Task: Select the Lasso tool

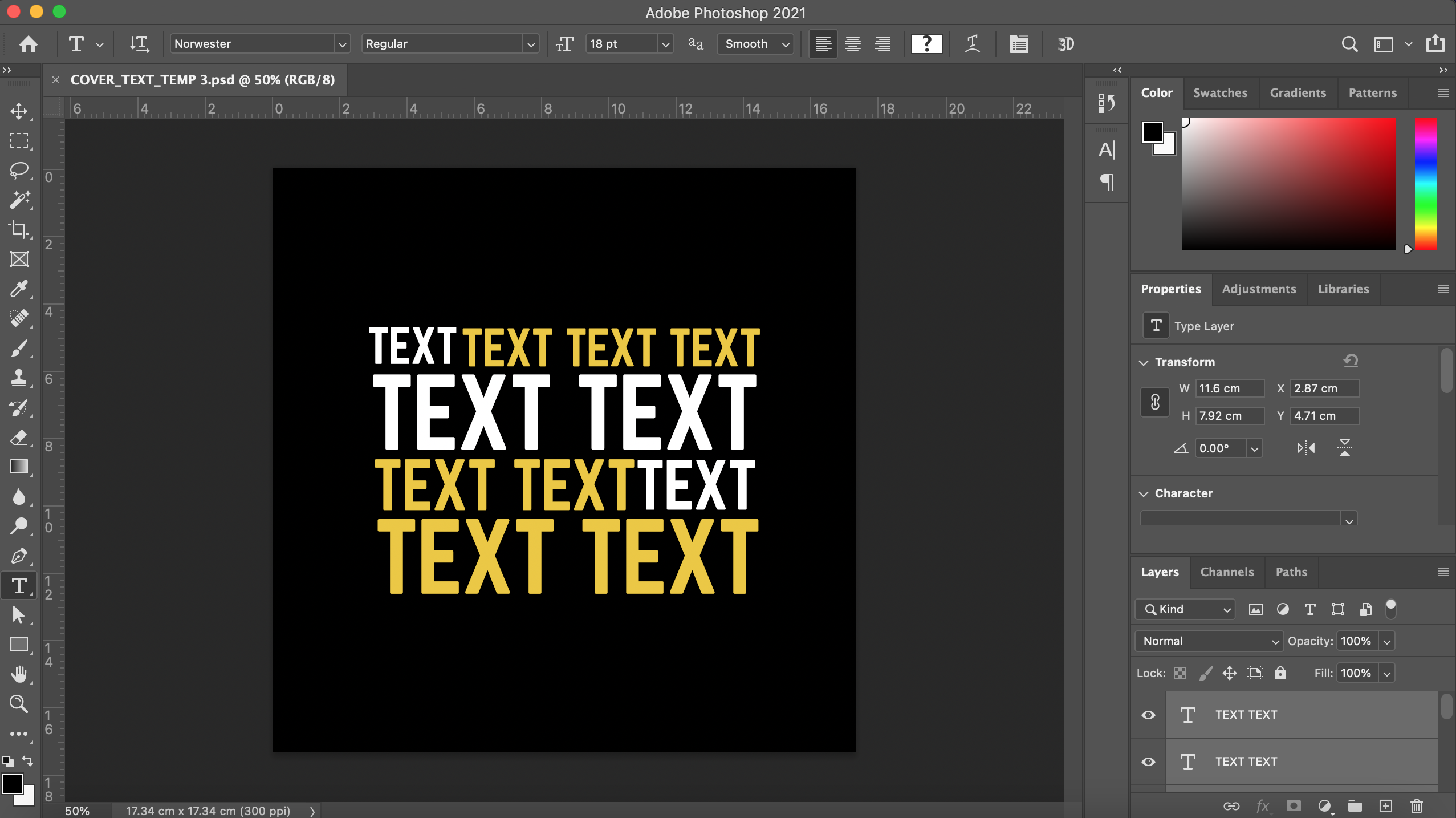Action: click(x=20, y=171)
